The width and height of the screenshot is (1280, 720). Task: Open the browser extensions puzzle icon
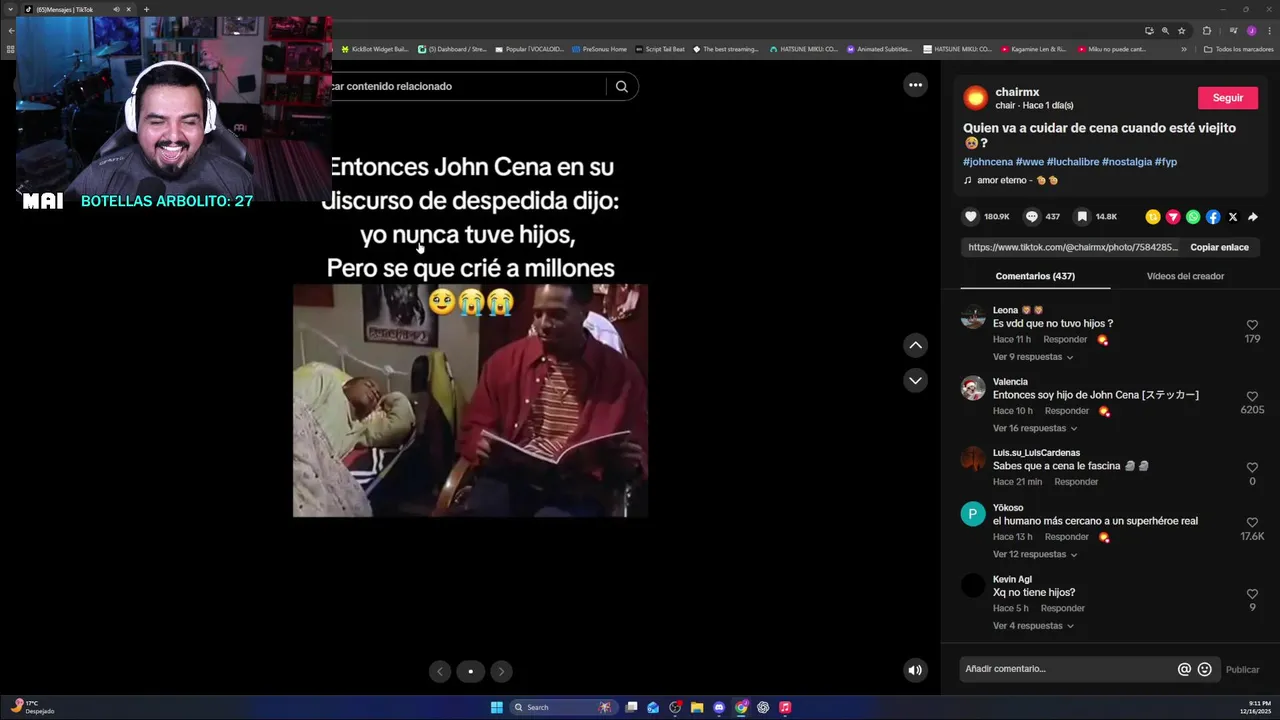click(1206, 31)
